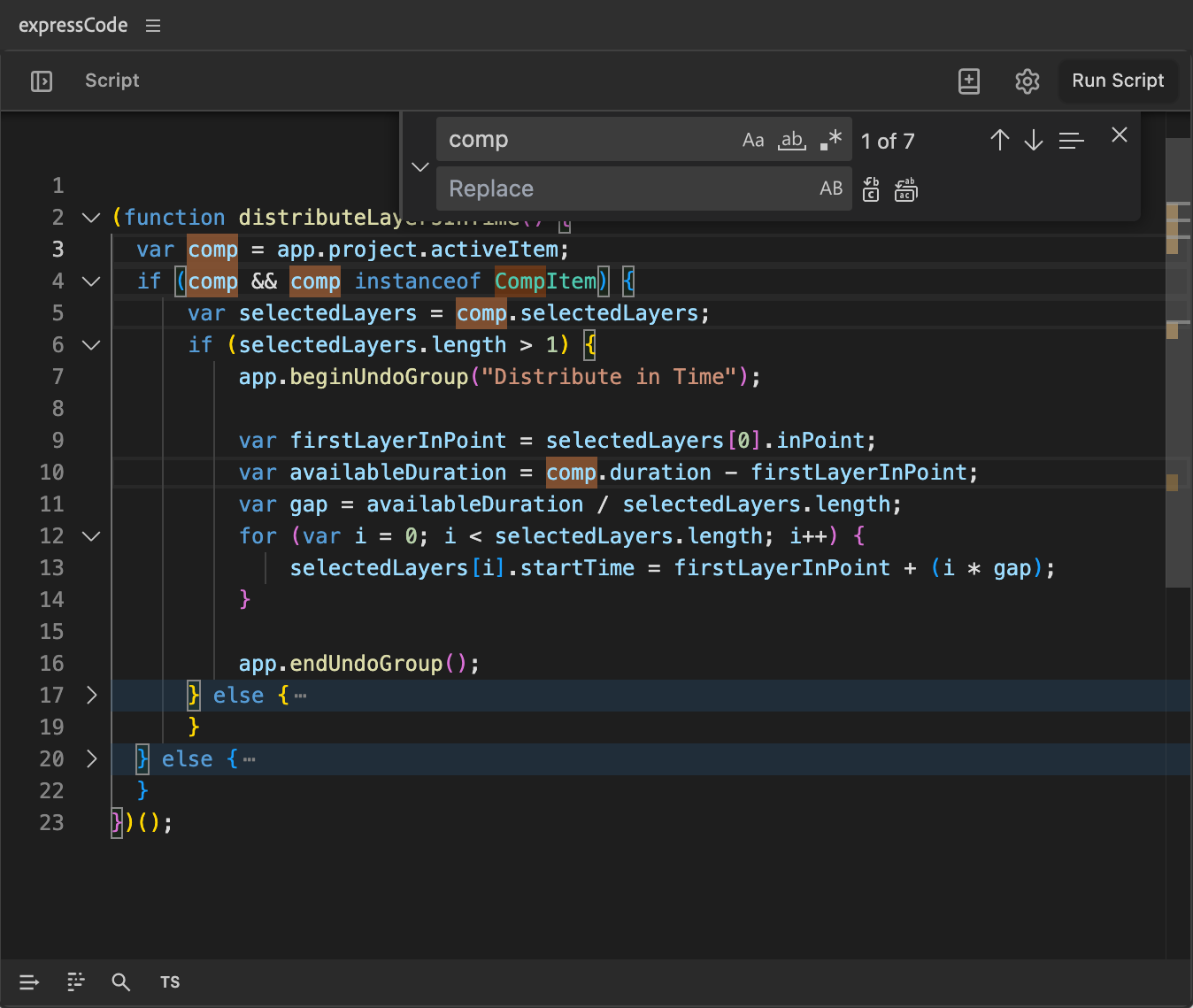This screenshot has width=1193, height=1008.
Task: Enable Match Whole Word option
Action: (x=791, y=139)
